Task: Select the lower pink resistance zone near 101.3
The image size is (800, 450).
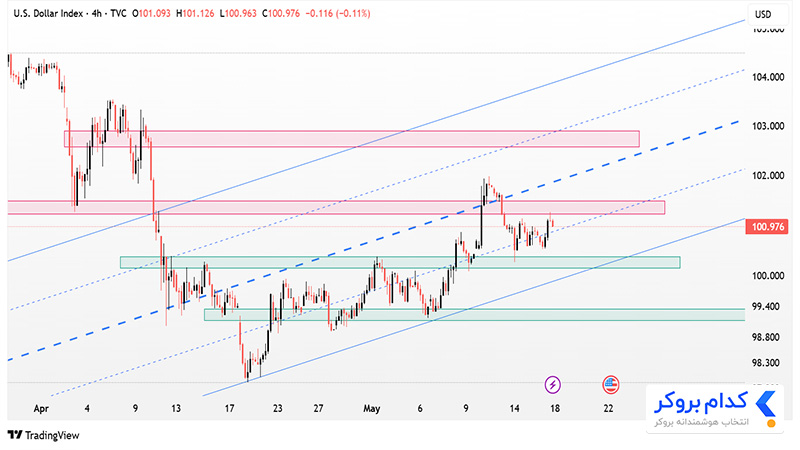Action: [x=336, y=207]
